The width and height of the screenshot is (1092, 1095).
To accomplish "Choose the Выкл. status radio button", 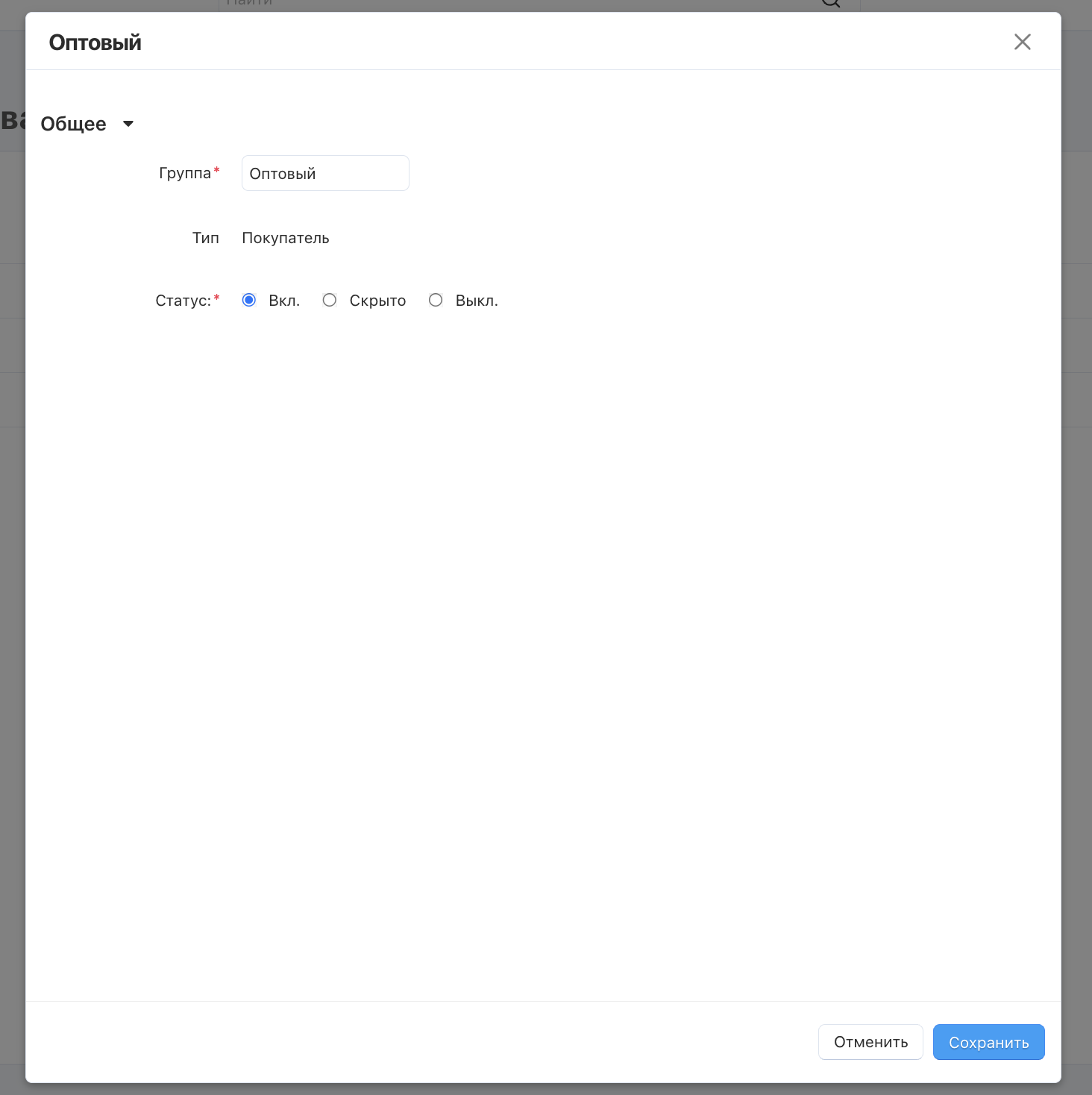I will (x=436, y=300).
